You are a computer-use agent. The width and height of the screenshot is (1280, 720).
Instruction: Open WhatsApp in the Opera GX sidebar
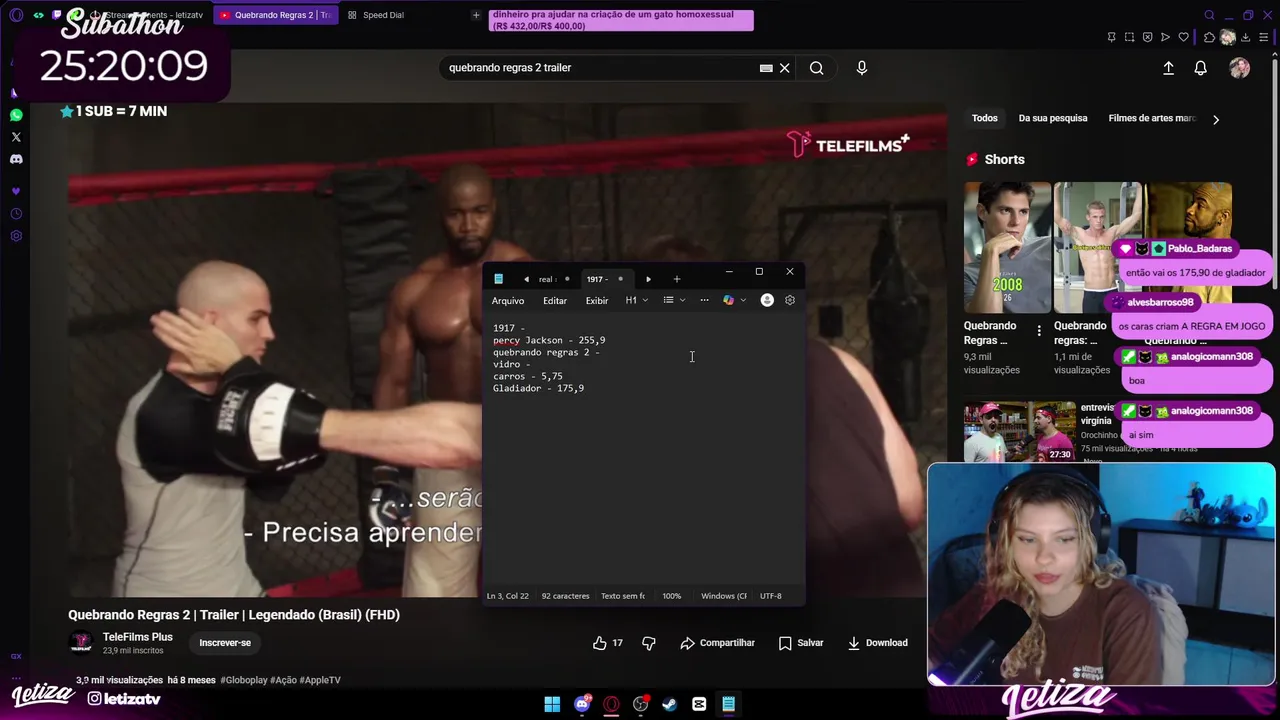pyautogui.click(x=16, y=115)
